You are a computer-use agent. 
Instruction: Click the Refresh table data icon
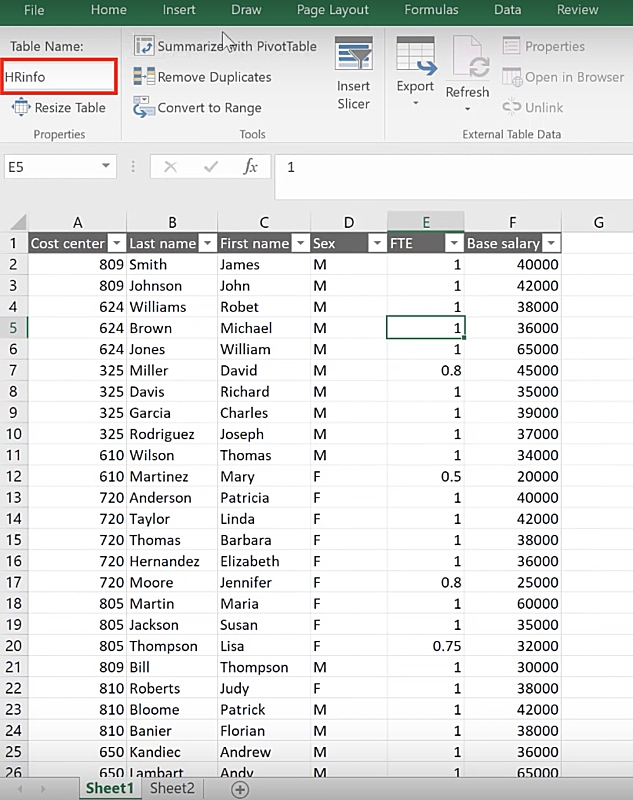467,70
